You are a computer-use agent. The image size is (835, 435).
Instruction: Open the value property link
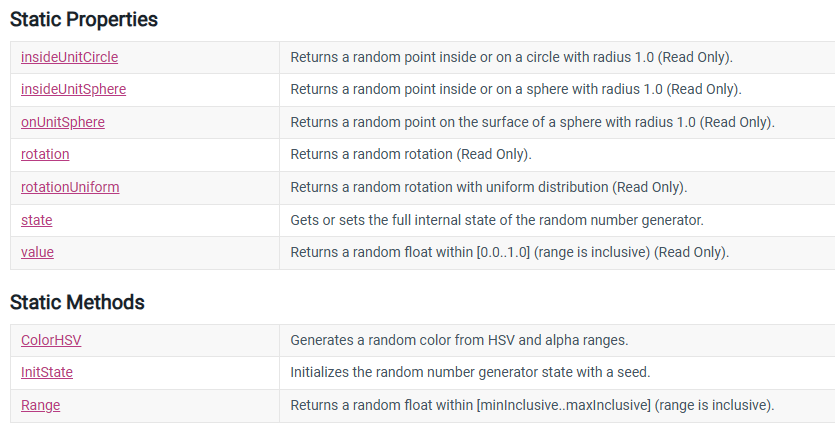click(37, 252)
